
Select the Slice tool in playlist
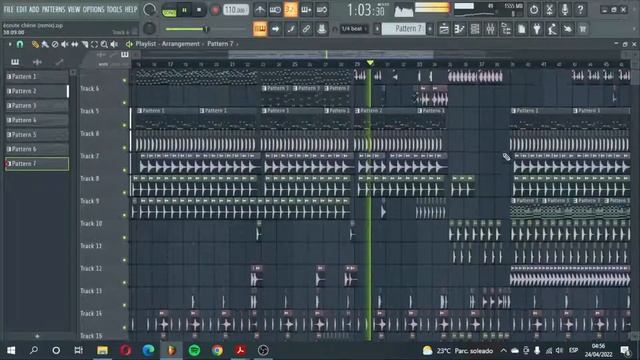[x=84, y=44]
